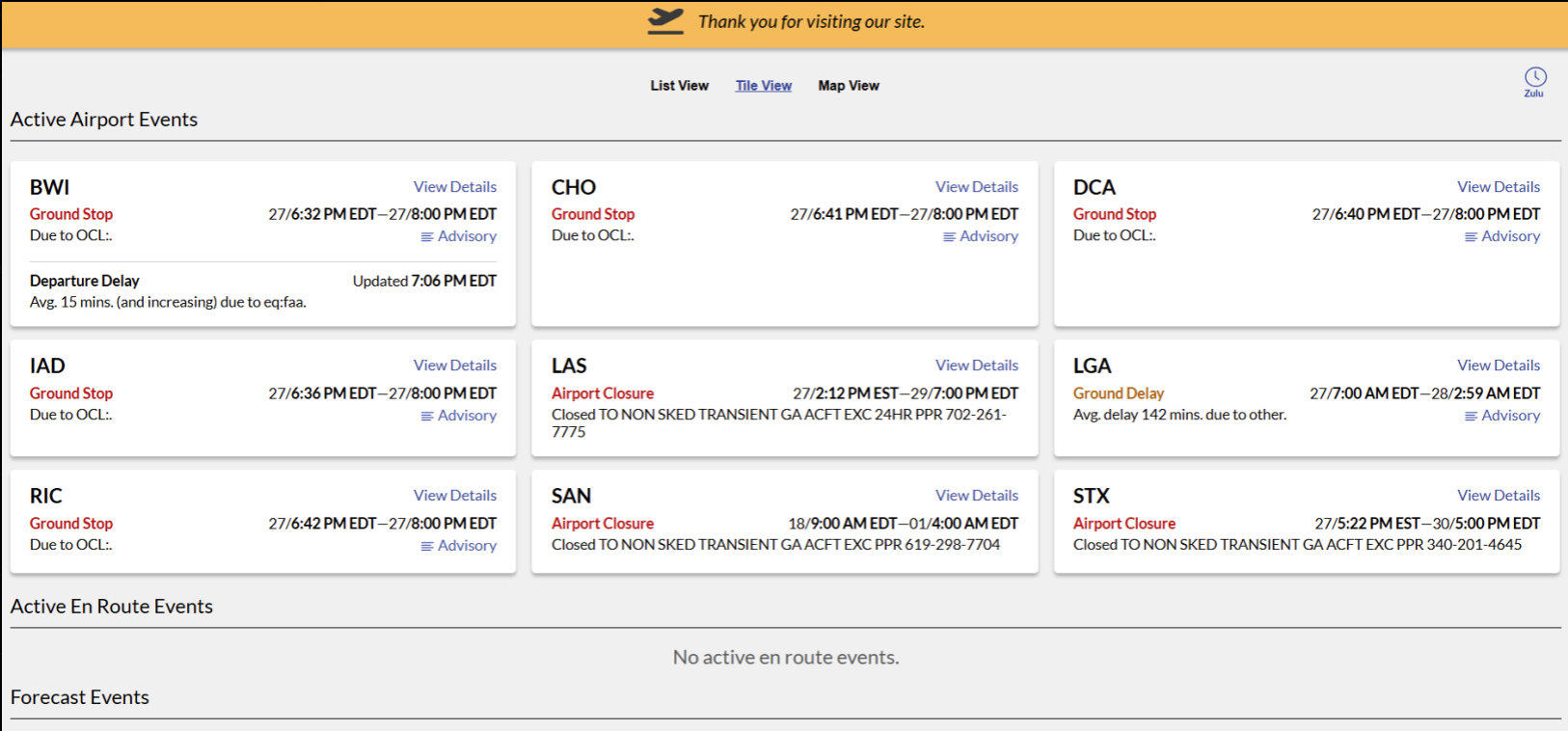Click BWI average 15 mins delay text

pyautogui.click(x=168, y=302)
